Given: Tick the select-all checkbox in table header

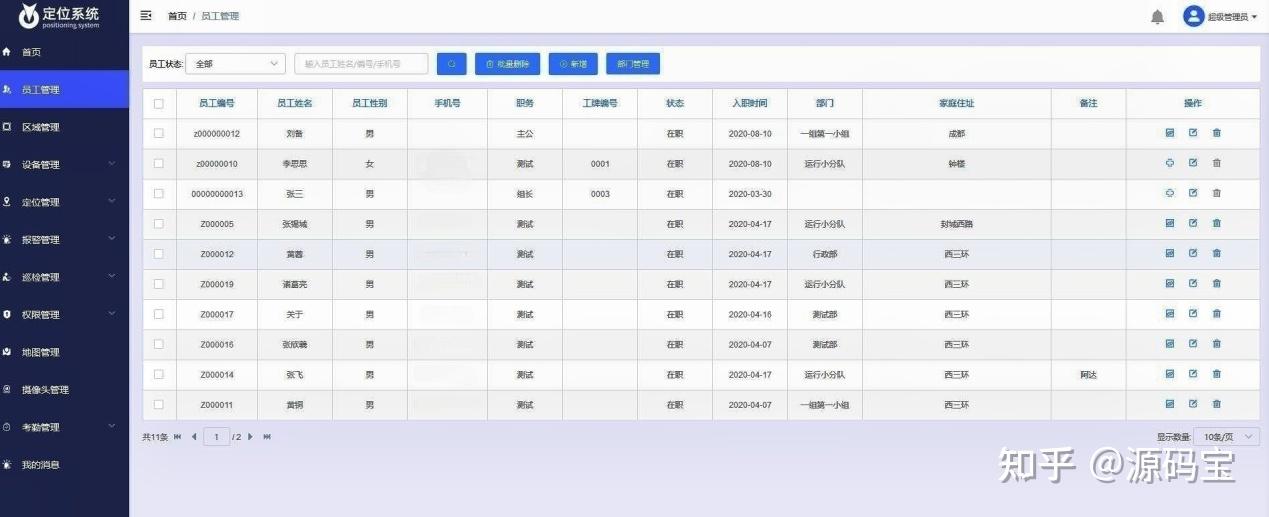Looking at the screenshot, I should pos(158,103).
